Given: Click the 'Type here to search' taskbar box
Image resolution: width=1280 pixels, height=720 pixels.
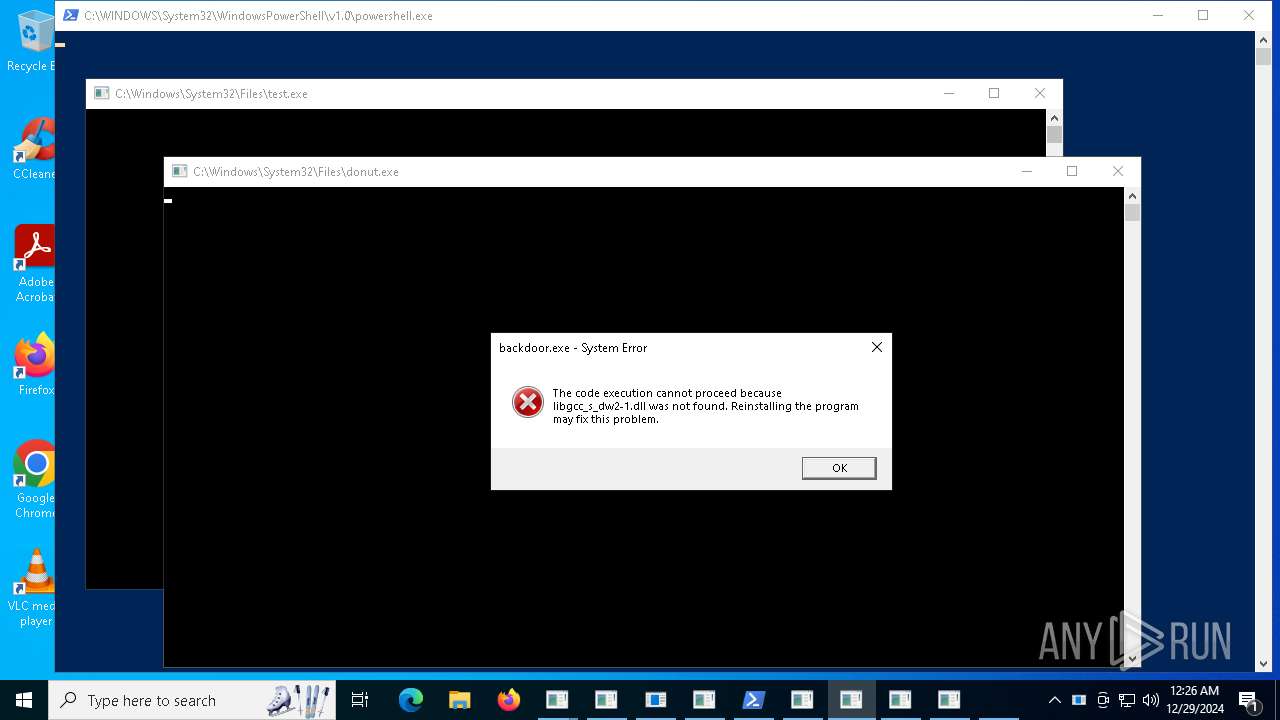Looking at the screenshot, I should (192, 700).
